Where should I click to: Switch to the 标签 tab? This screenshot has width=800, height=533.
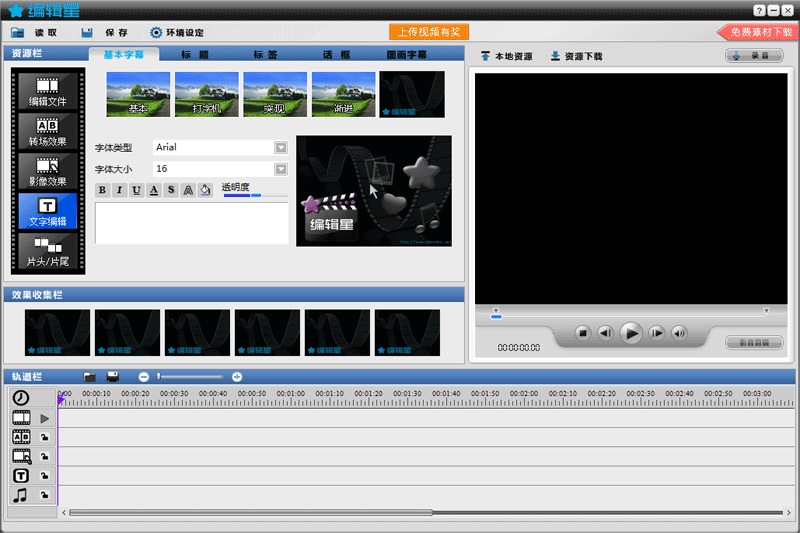(x=265, y=55)
